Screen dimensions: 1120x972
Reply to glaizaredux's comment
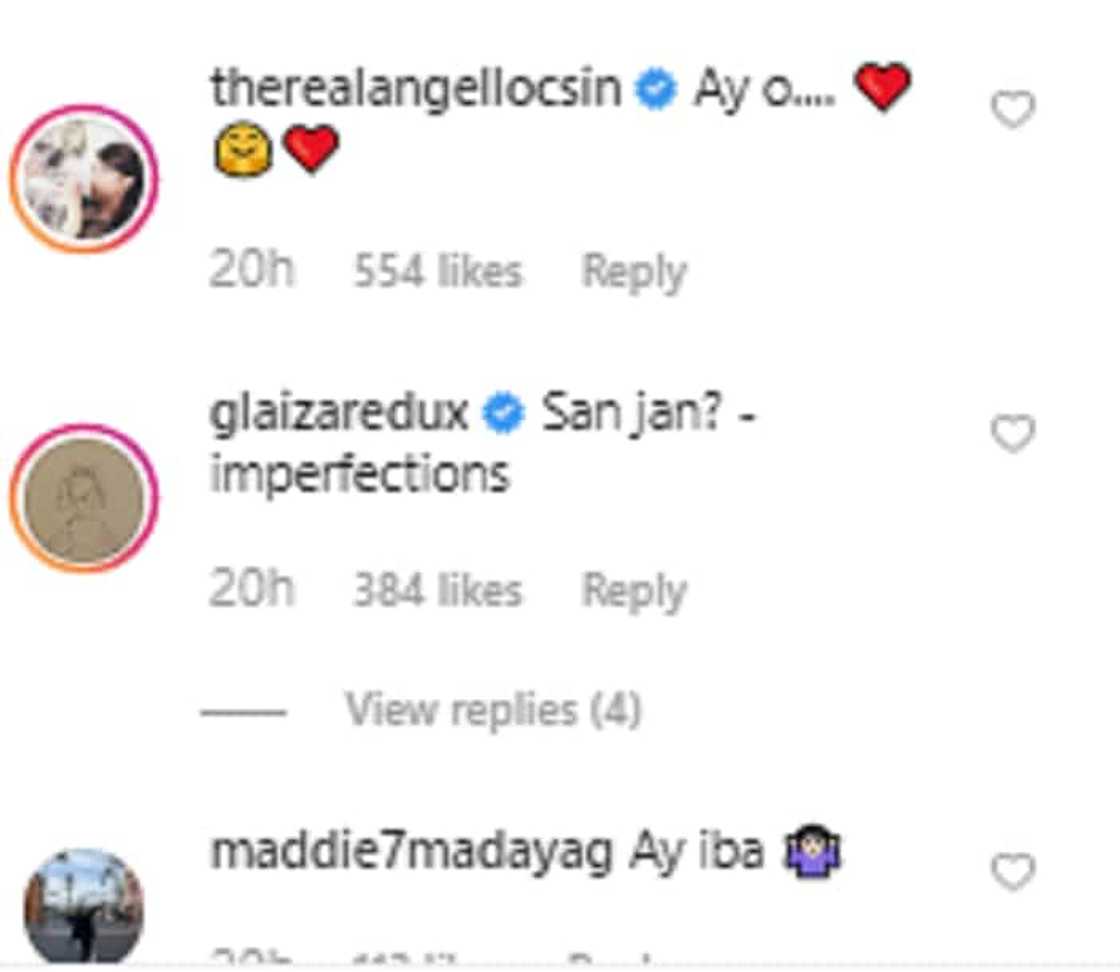(x=634, y=591)
